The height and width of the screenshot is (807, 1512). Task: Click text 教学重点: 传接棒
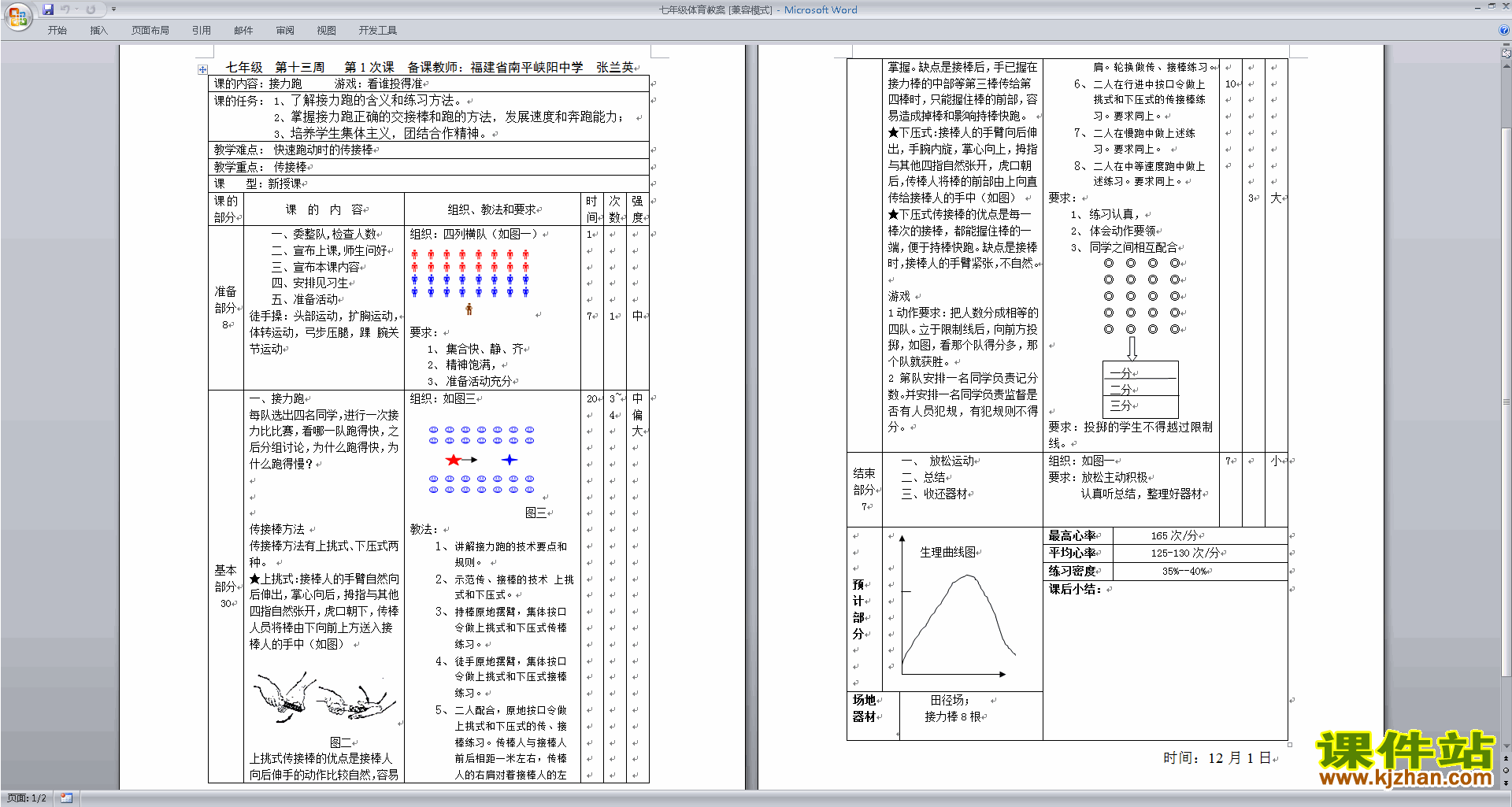pos(261,167)
